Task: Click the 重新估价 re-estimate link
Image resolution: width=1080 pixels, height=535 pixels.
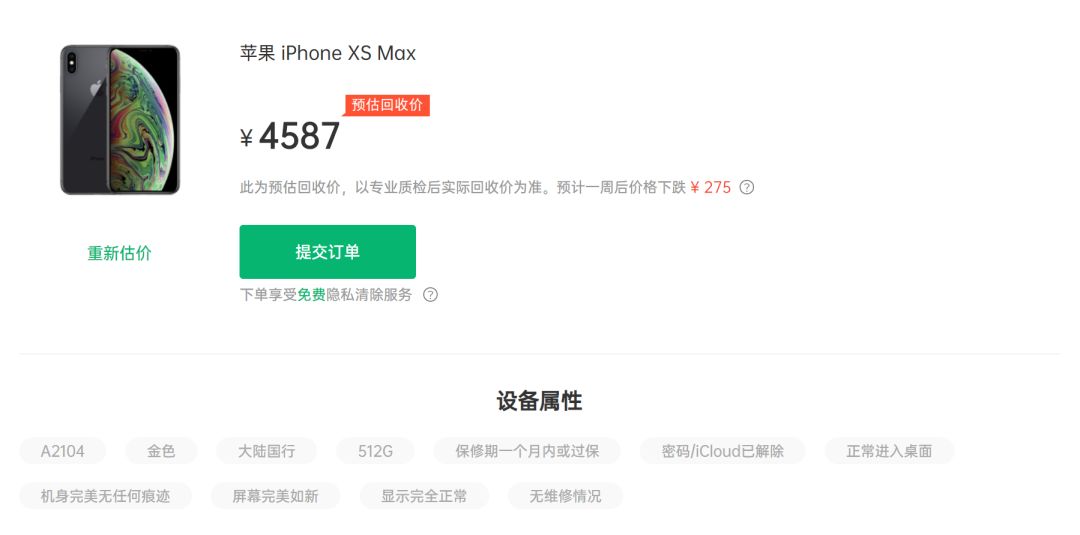Action: 120,253
